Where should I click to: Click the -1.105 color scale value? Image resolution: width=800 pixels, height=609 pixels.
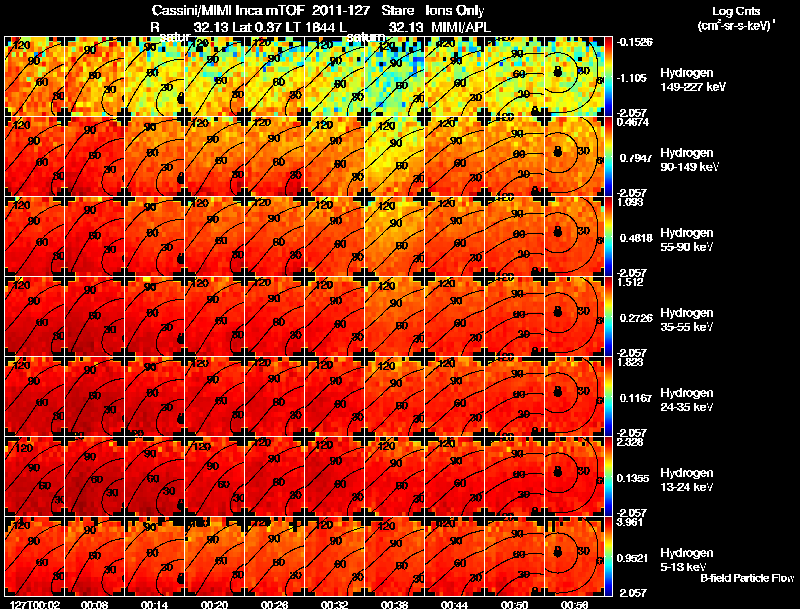pos(632,78)
